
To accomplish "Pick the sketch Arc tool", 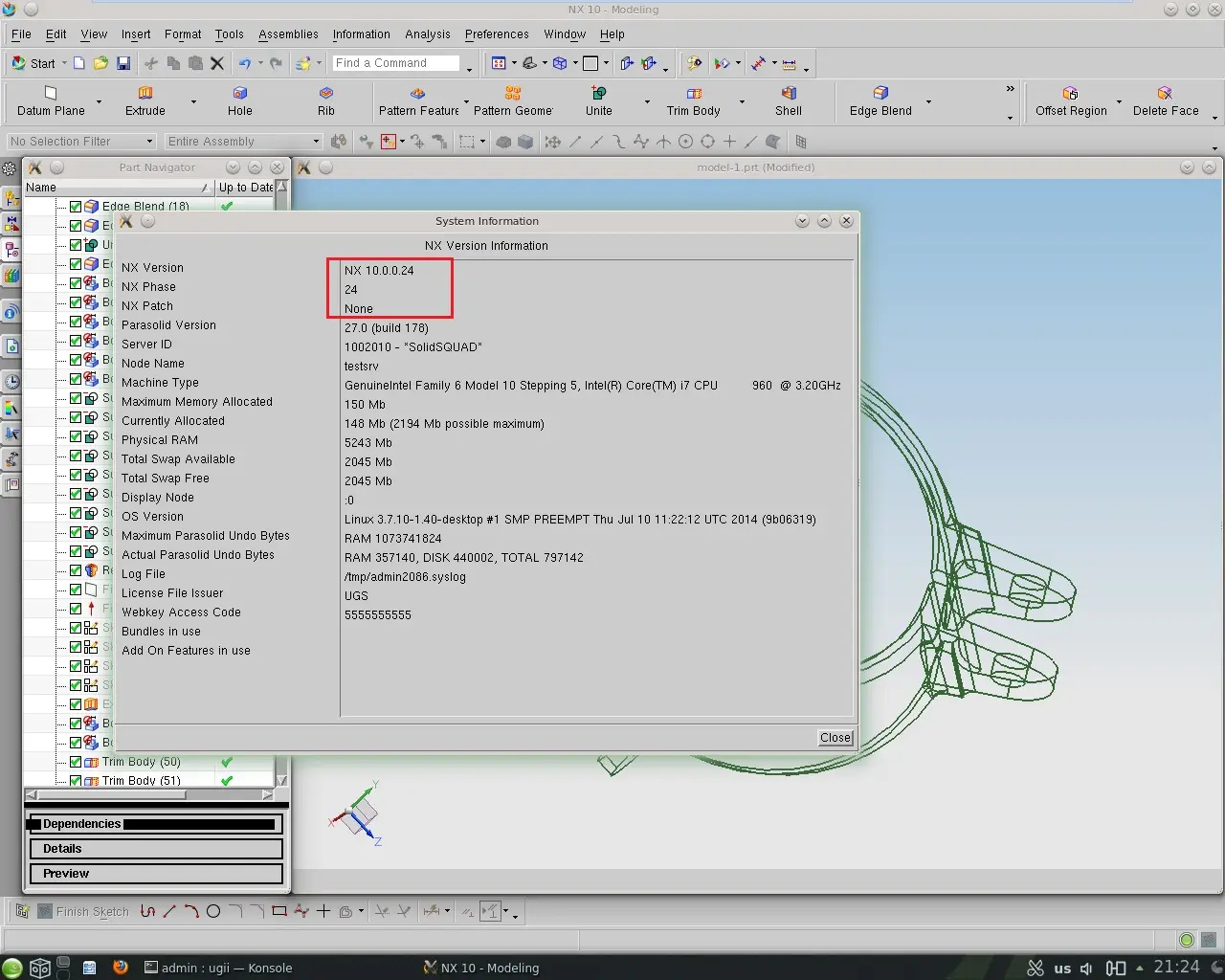I will point(191,911).
